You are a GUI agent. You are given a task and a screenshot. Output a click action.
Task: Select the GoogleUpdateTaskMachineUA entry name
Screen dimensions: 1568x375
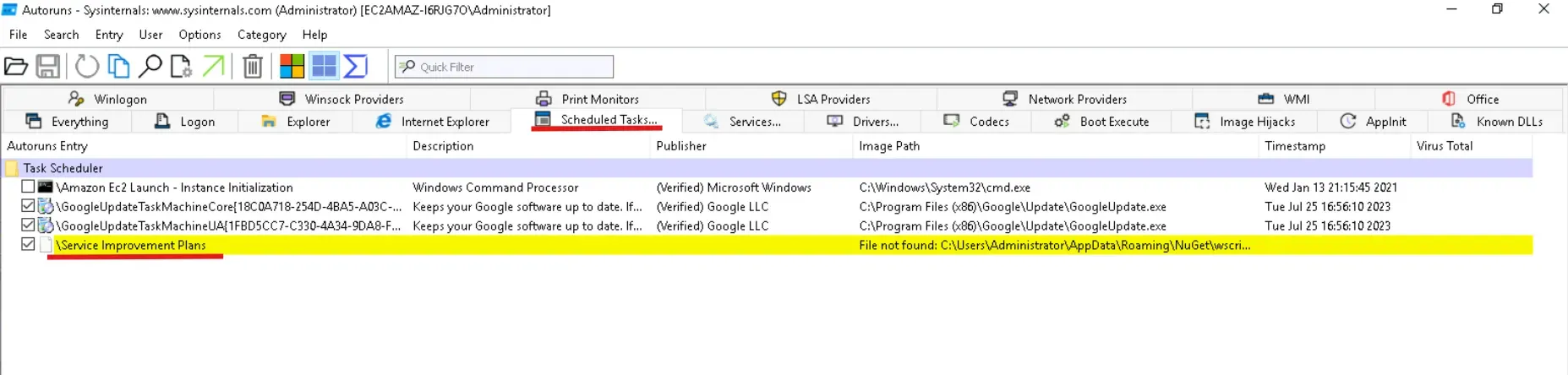228,226
